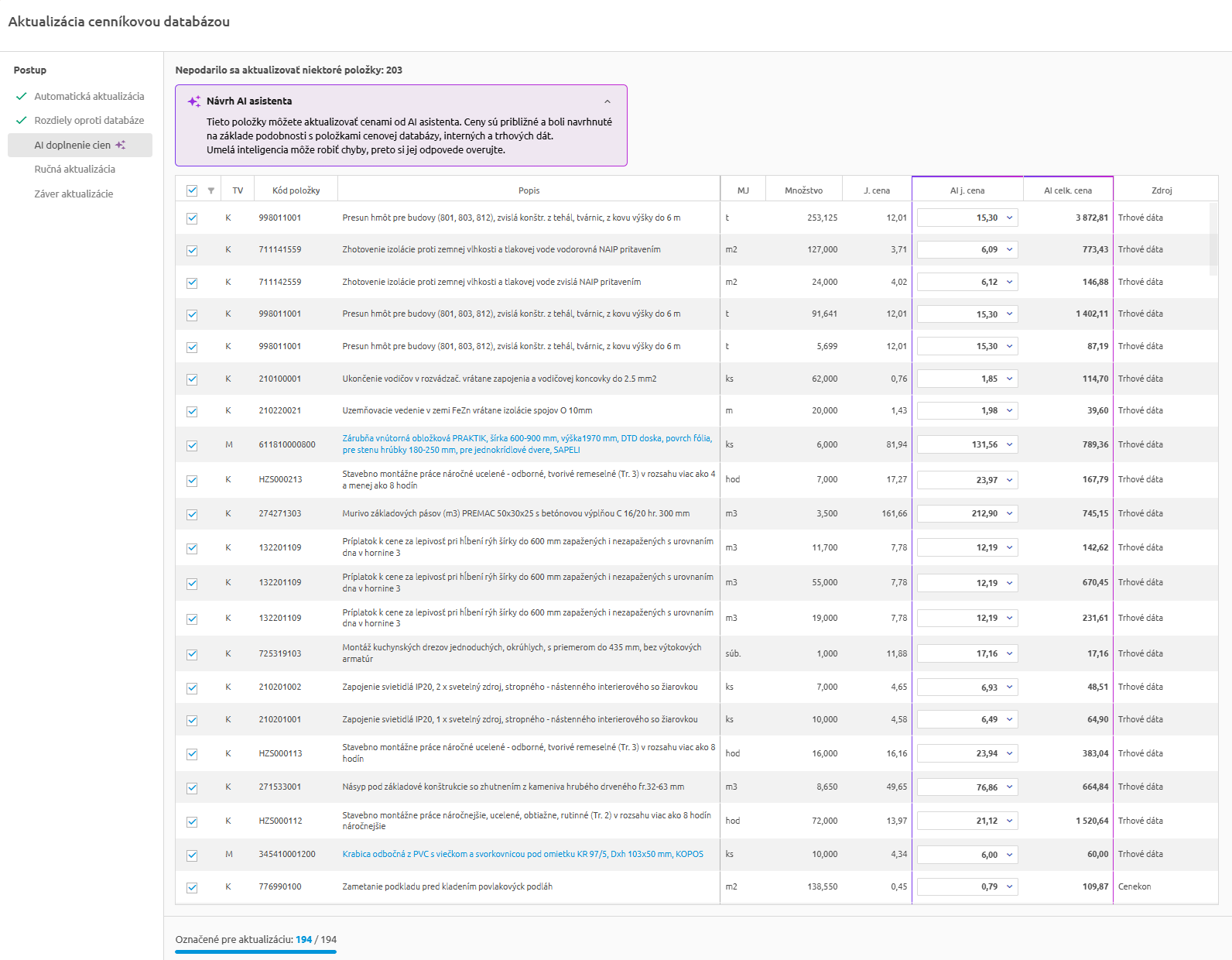
Task: Sort by Kód položky column header
Action: [296, 190]
